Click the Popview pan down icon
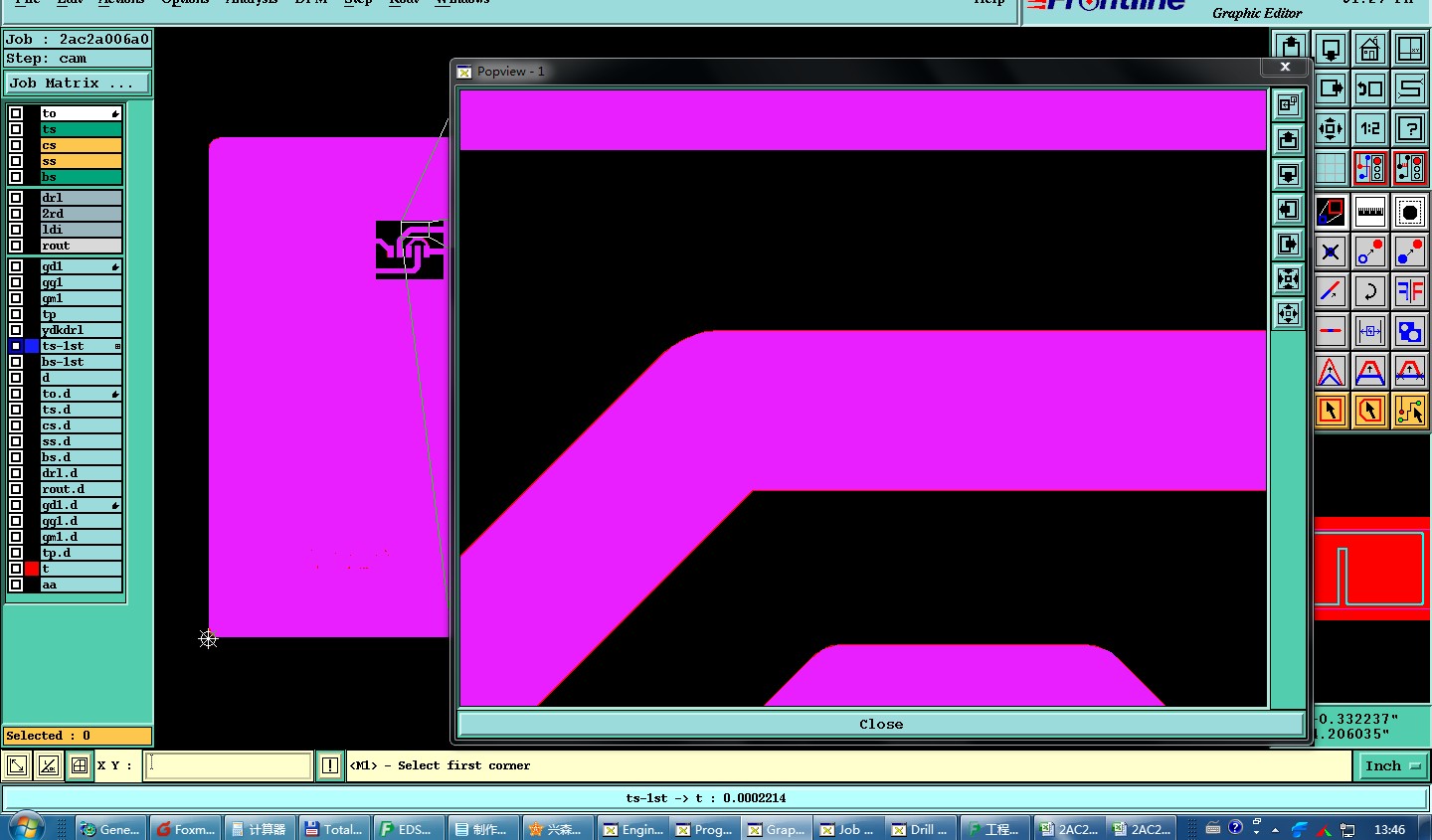Viewport: 1432px width, 840px height. 1288,175
